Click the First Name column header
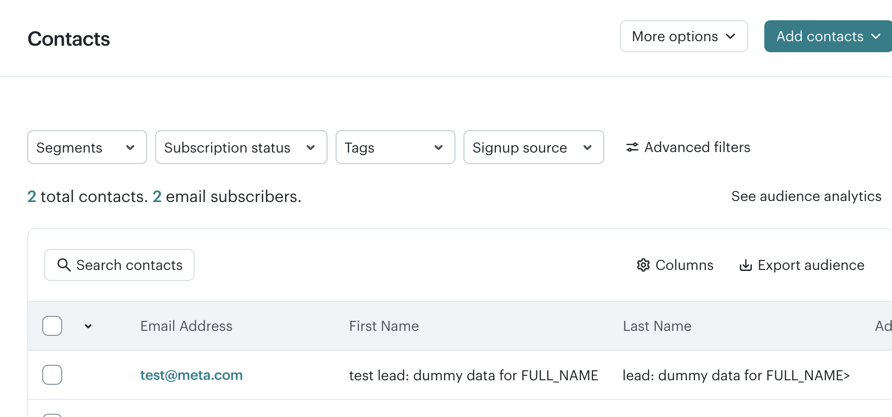 (384, 326)
